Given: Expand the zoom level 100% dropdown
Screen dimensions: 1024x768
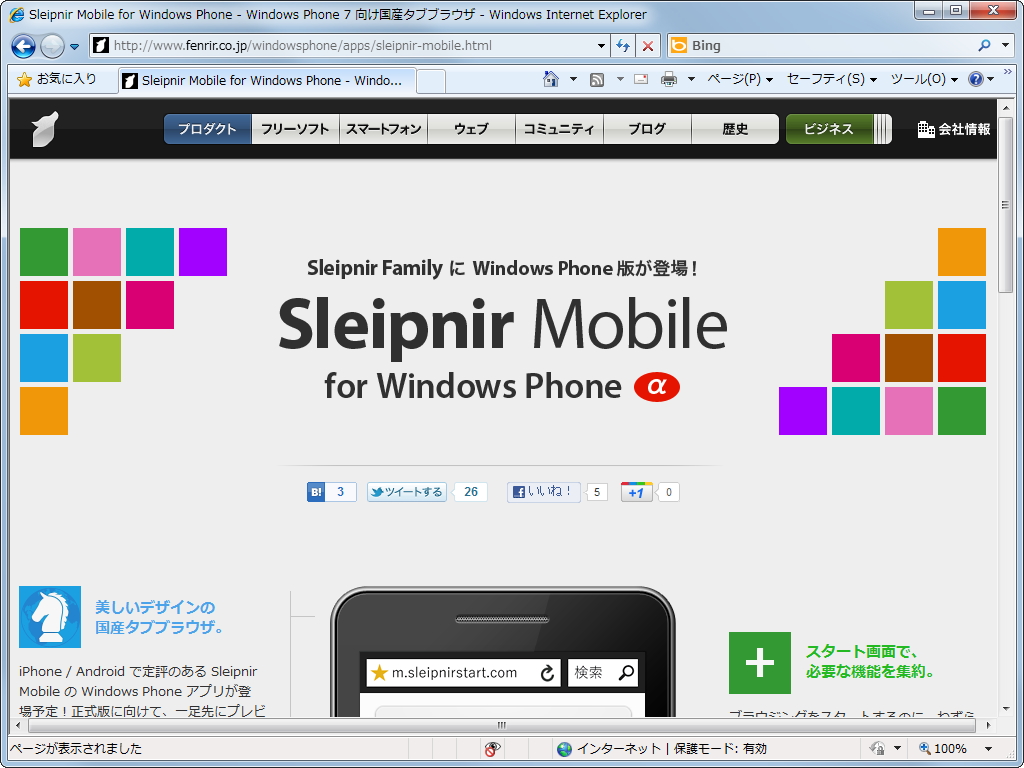Looking at the screenshot, I should click(988, 748).
